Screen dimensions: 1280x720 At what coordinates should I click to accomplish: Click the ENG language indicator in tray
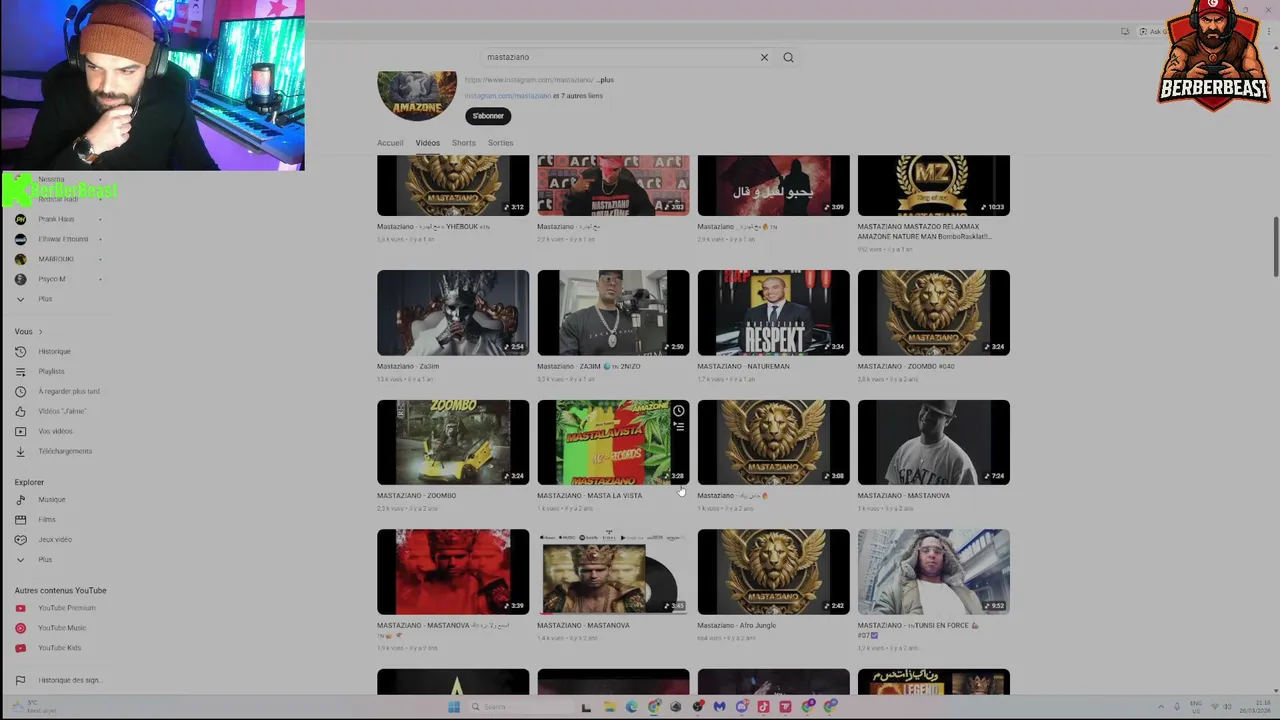click(1196, 707)
